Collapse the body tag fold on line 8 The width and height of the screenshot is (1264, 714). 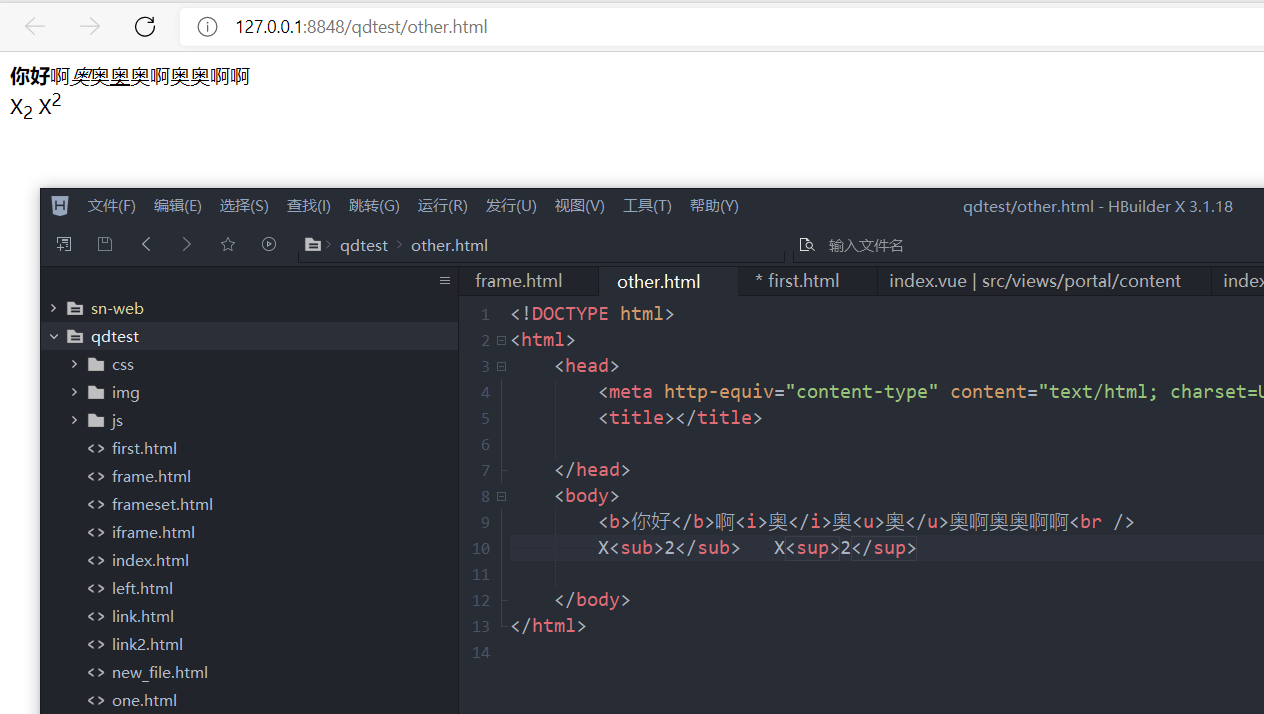pyautogui.click(x=501, y=496)
